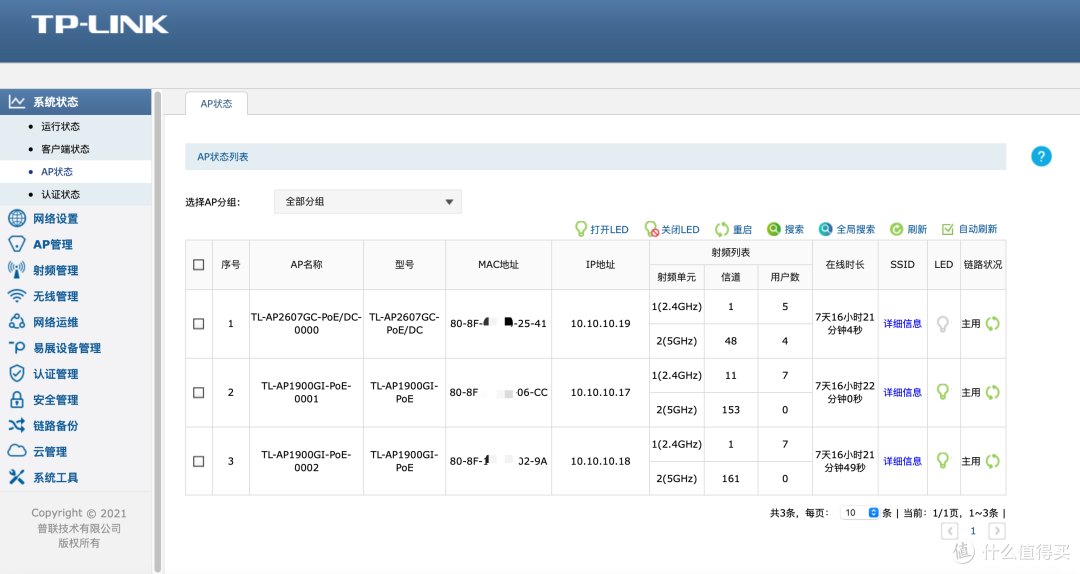The image size is (1080, 574).
Task: Click the AP管理 shield icon
Action: coord(17,244)
